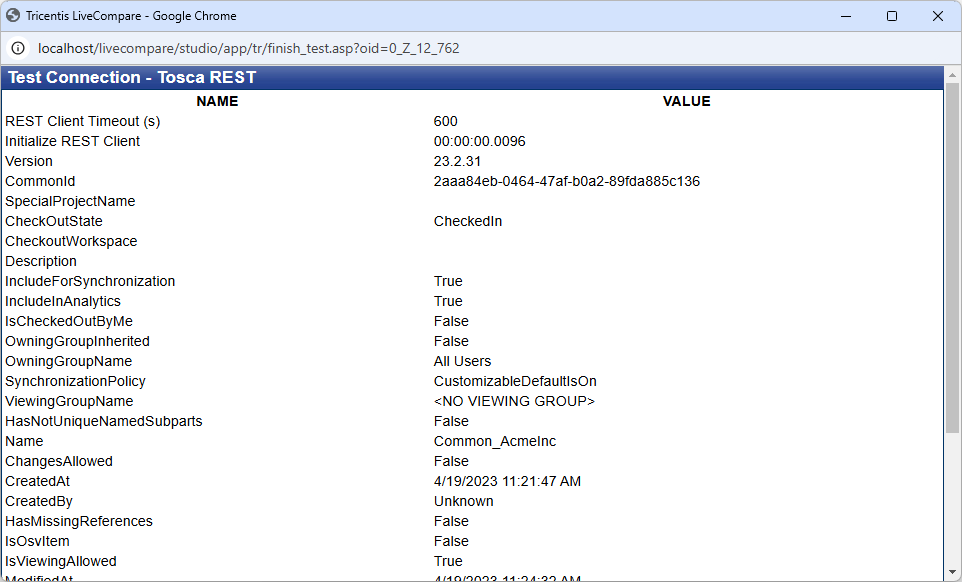Click False value for ChangesAllowed
The image size is (962, 582).
click(x=451, y=461)
